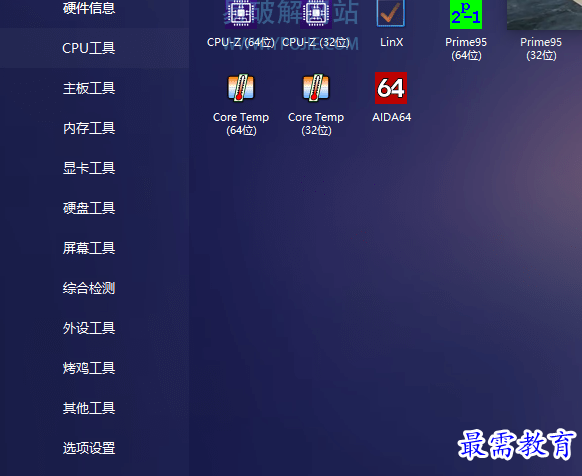Open the 硬盘工具 category
Image resolution: width=582 pixels, height=476 pixels.
click(89, 208)
